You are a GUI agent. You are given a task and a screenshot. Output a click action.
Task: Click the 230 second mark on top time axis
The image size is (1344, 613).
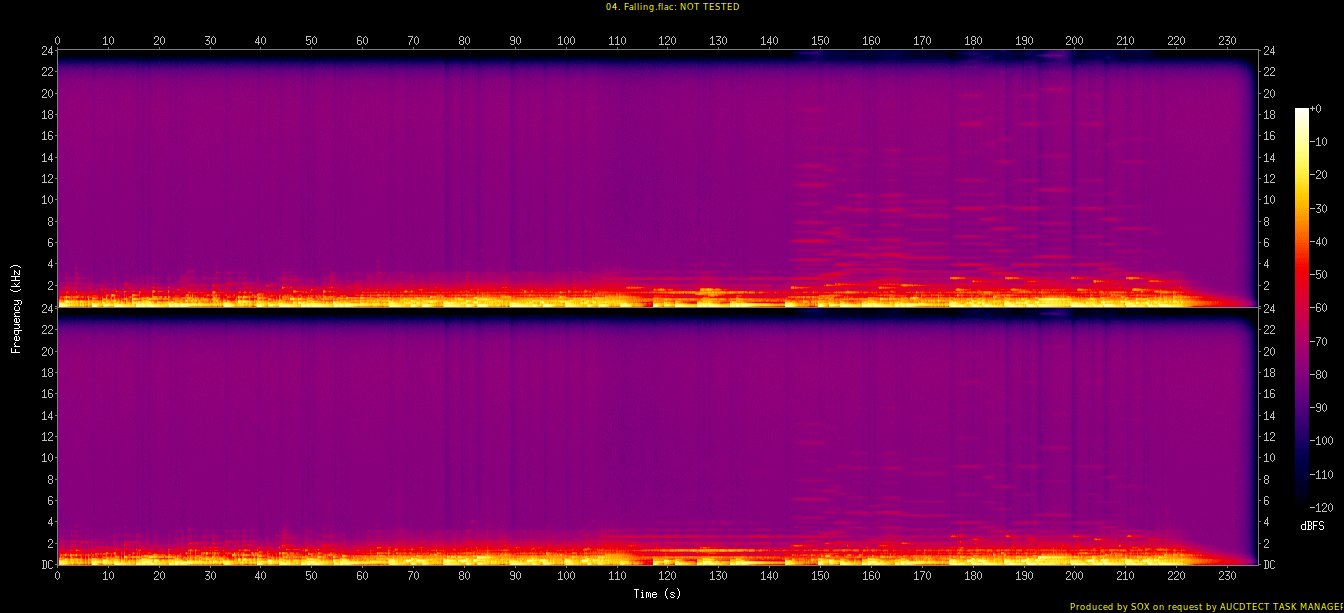1227,41
